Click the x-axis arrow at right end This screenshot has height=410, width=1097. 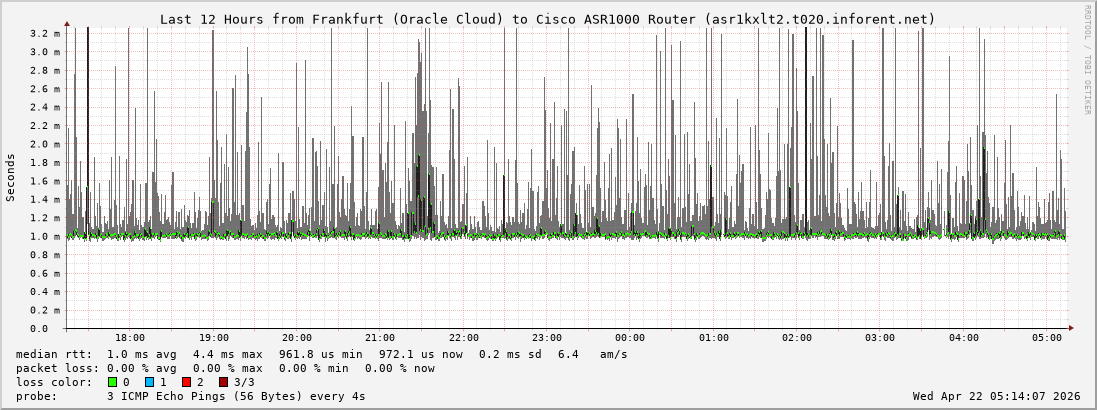pyautogui.click(x=1071, y=328)
